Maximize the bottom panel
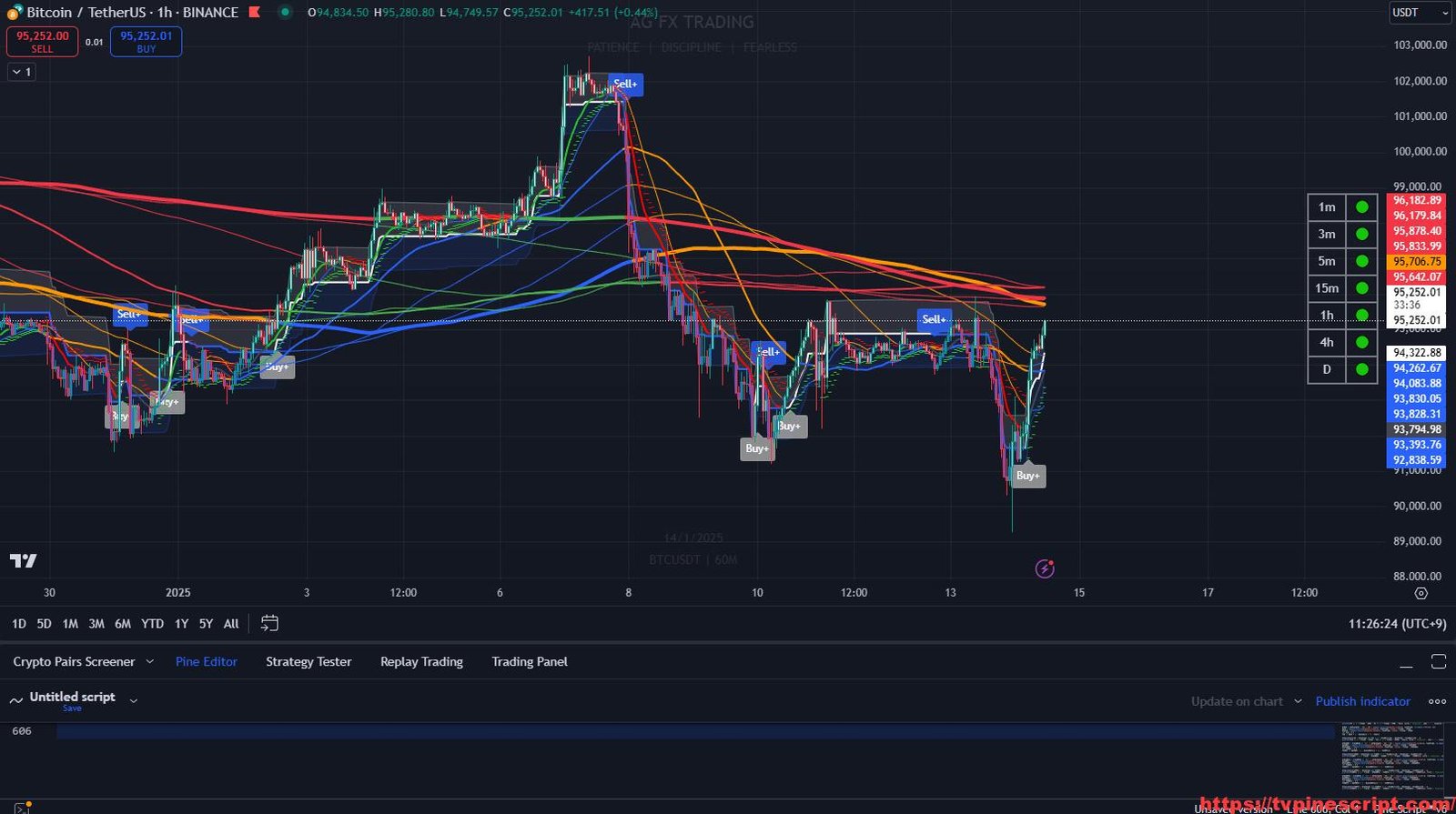 click(1438, 661)
